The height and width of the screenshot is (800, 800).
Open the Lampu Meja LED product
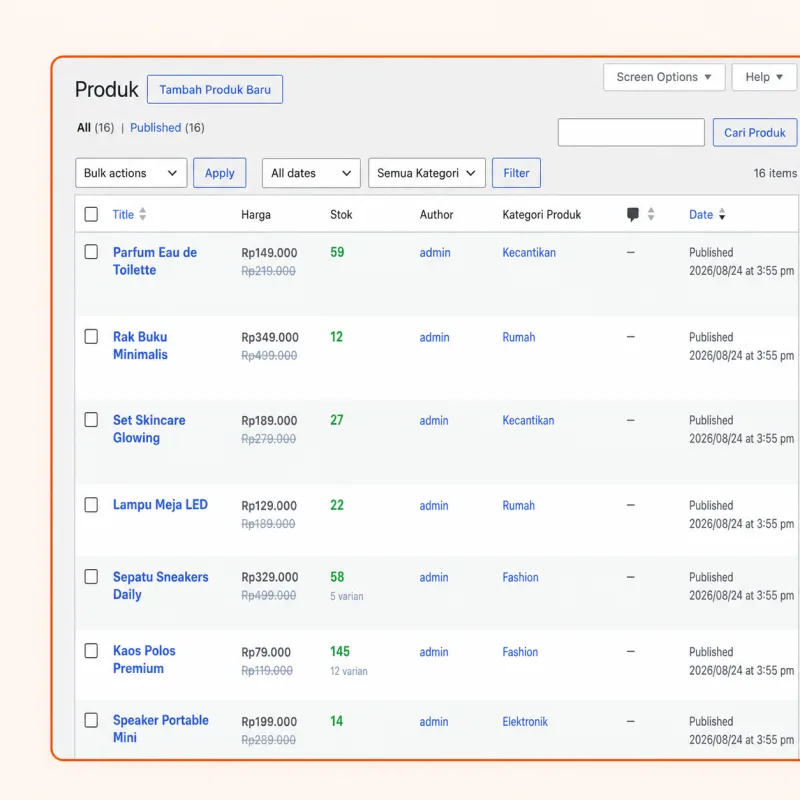[x=160, y=505]
